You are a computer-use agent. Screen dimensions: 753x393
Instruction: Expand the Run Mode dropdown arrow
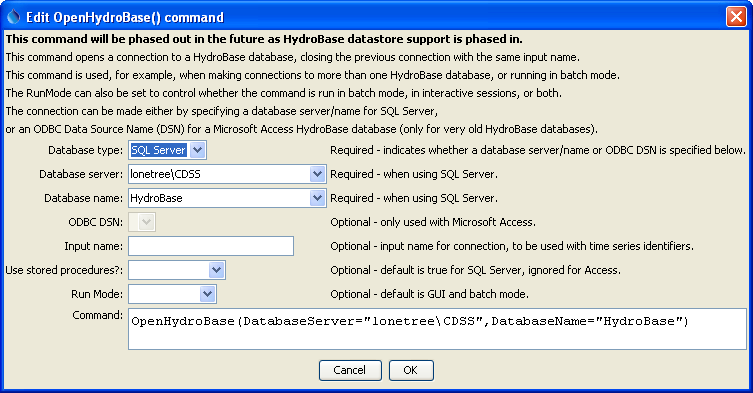coord(207,294)
